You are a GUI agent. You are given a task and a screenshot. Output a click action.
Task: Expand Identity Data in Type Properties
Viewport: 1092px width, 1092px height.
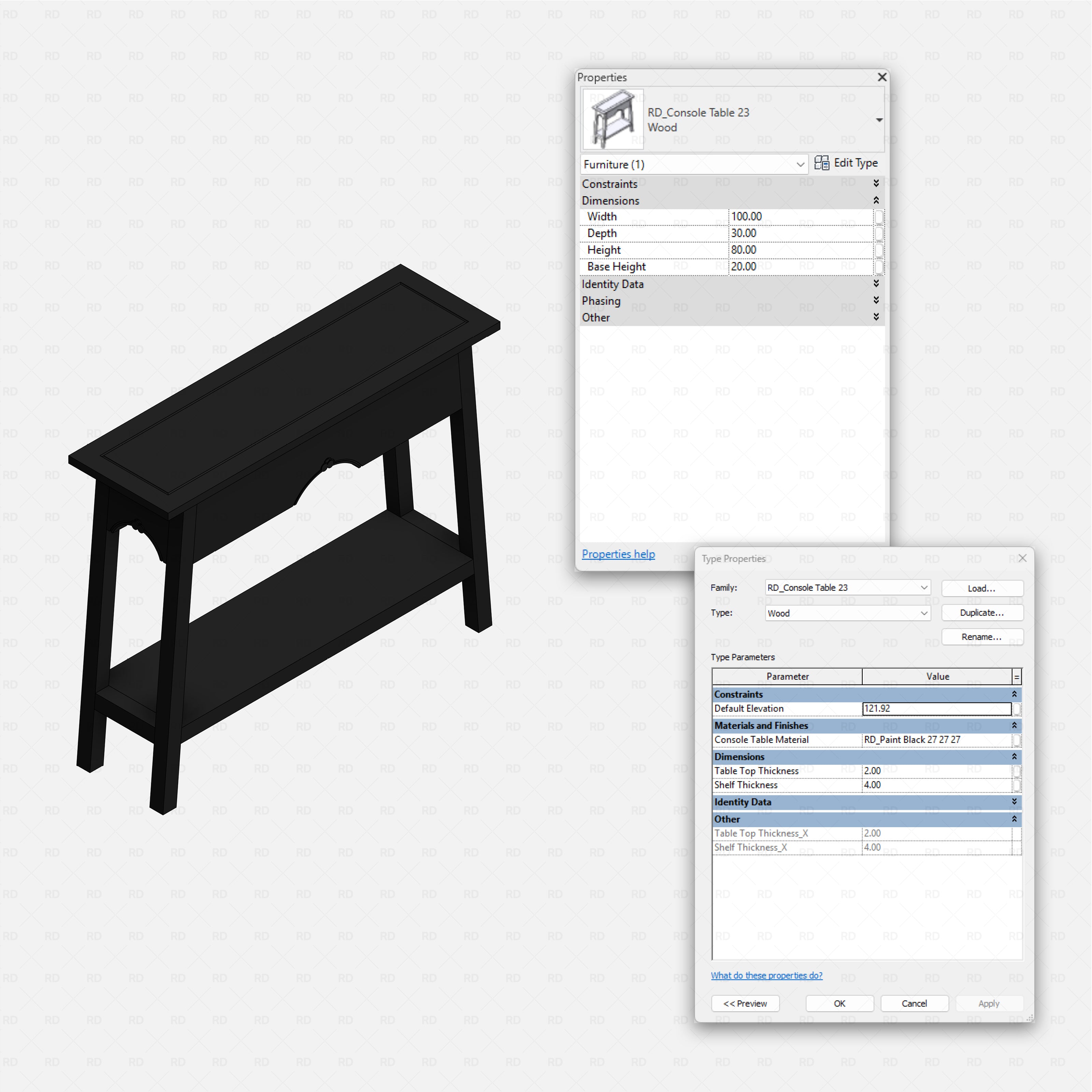click(x=1015, y=802)
